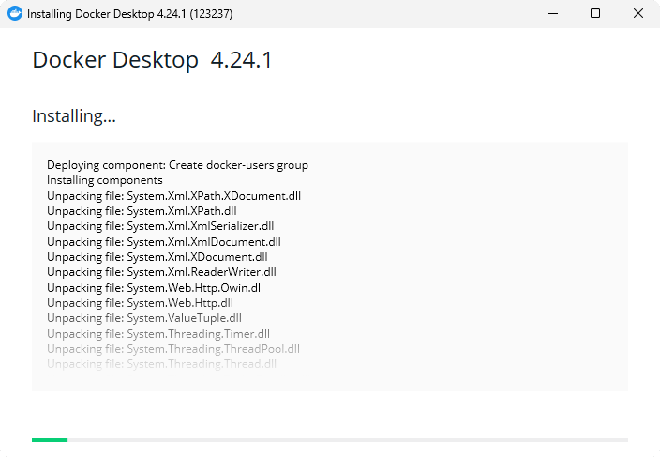Select the System.ValueTuple.dll log line

pyautogui.click(x=144, y=318)
